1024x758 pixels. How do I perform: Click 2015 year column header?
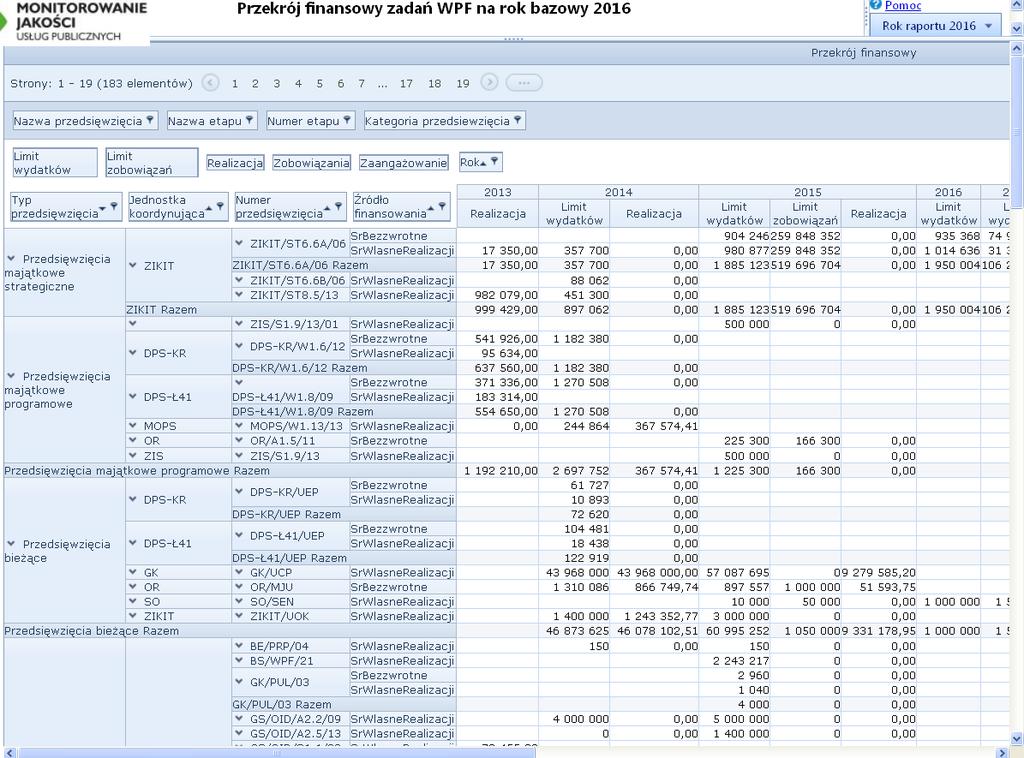[807, 192]
